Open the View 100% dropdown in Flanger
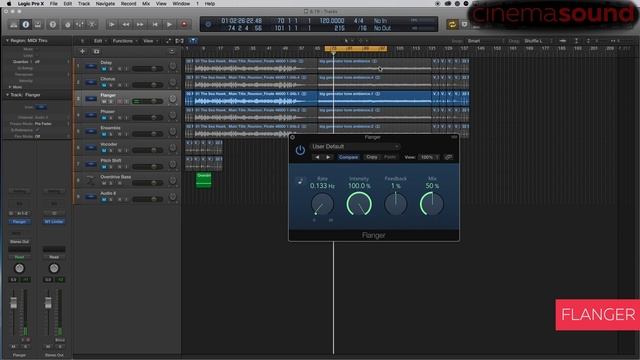Viewport: 640px width, 360px height. pos(428,157)
